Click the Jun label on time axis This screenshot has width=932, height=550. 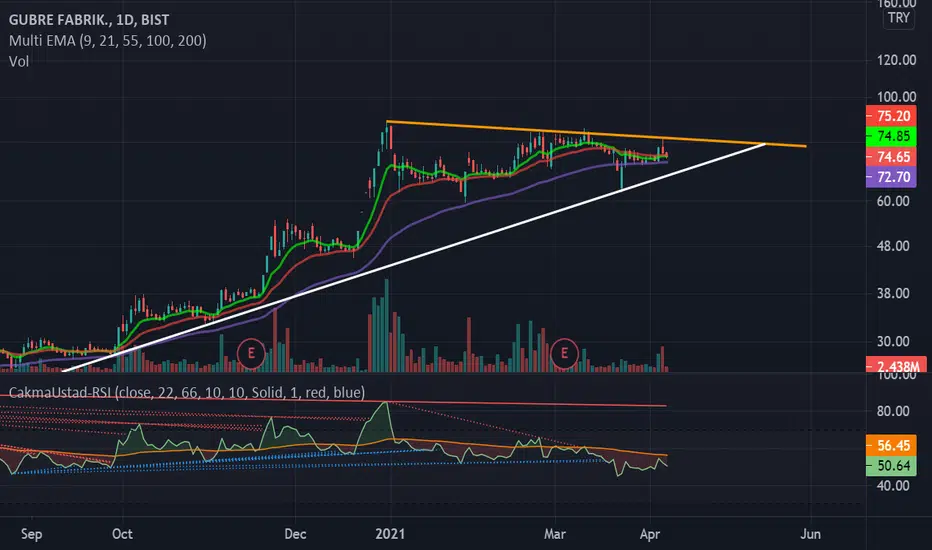coord(810,534)
